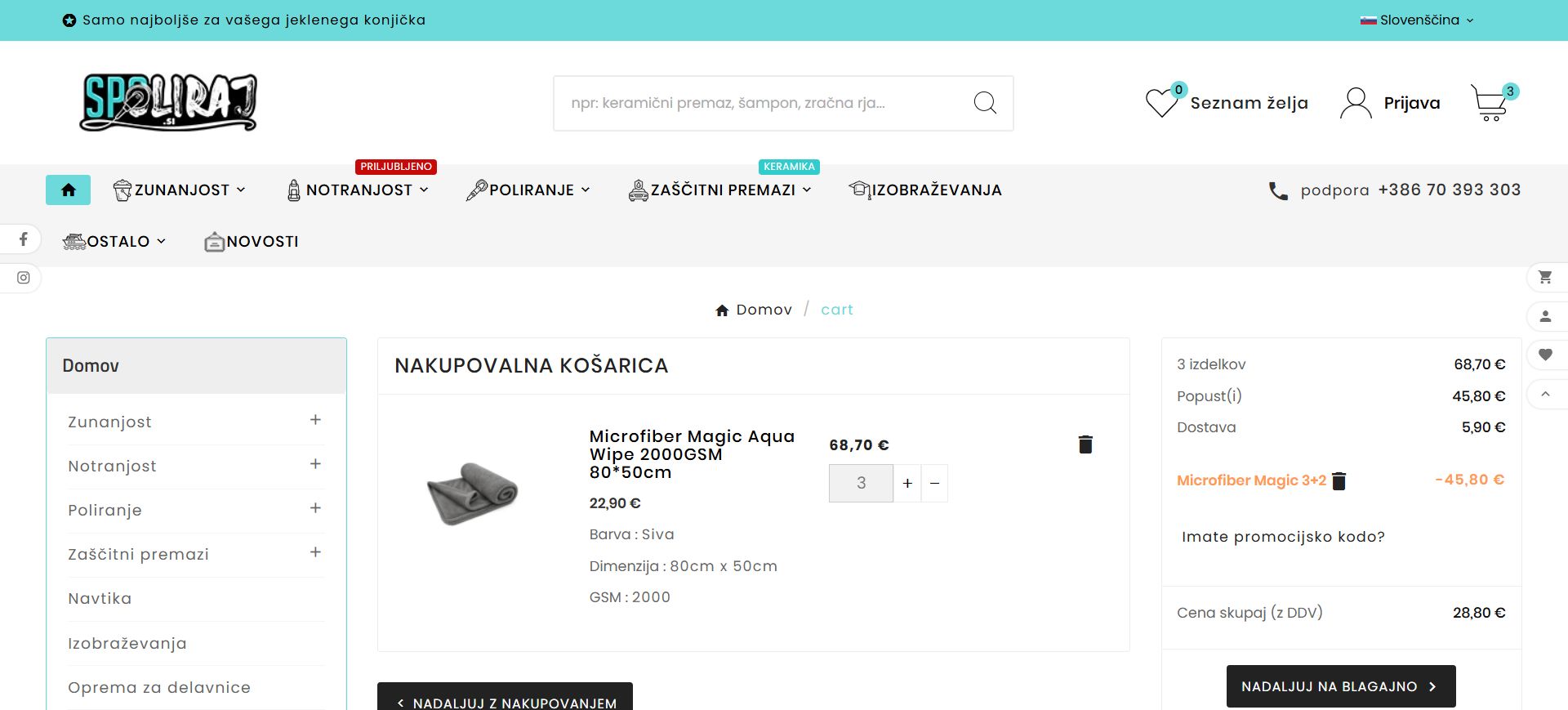Click the Domov breadcrumb link
This screenshot has width=1568, height=710.
(x=764, y=310)
